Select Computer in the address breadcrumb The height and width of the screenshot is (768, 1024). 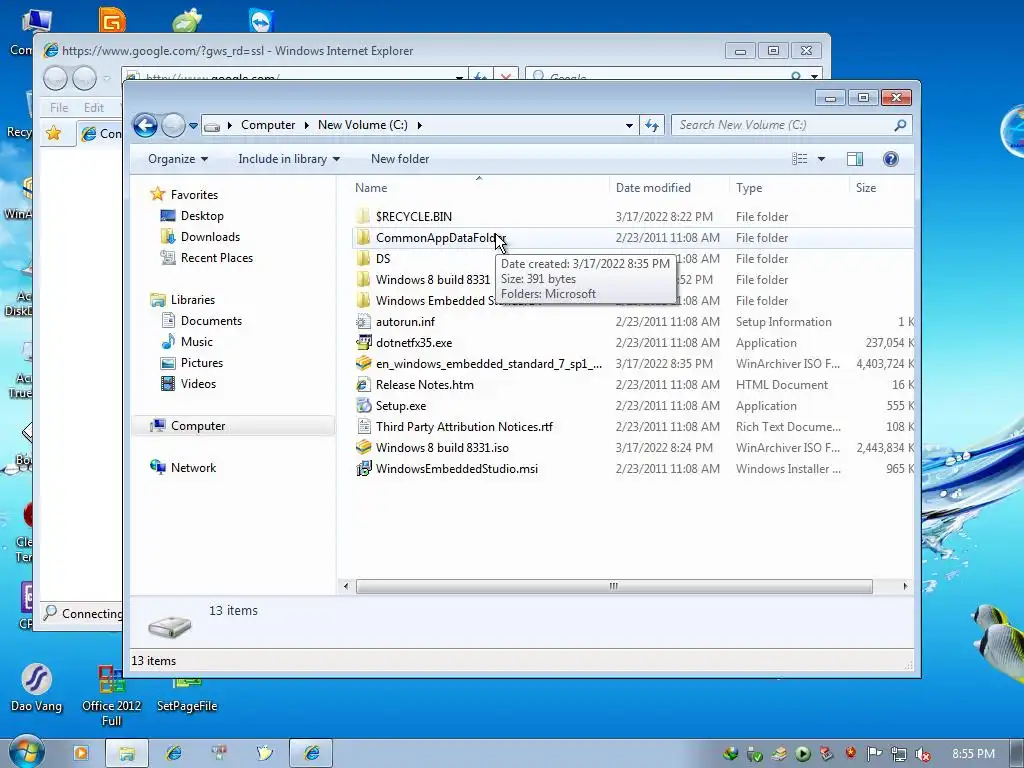pyautogui.click(x=268, y=125)
